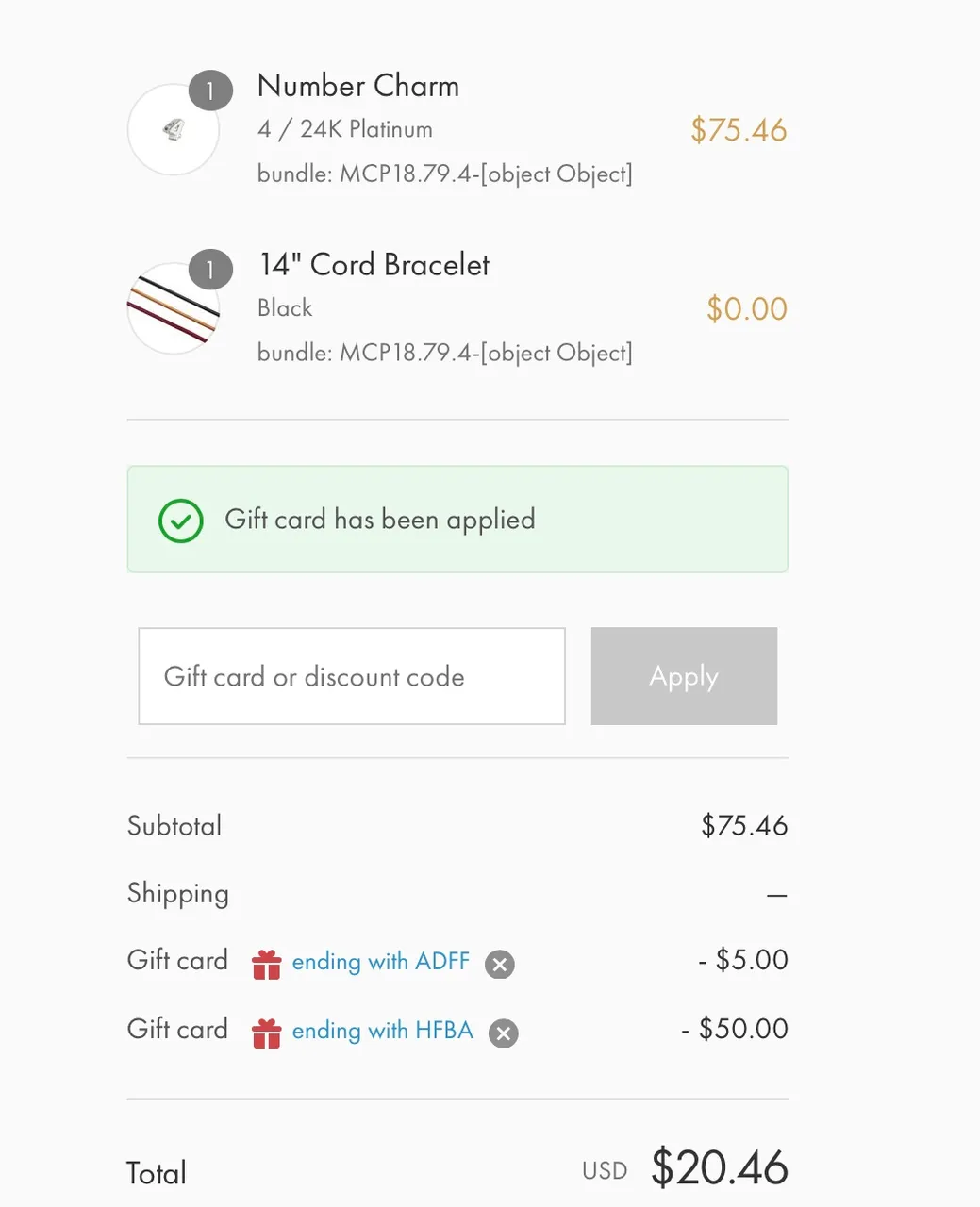The height and width of the screenshot is (1207, 980).
Task: Remove gift card ending with HFBA
Action: point(504,1033)
